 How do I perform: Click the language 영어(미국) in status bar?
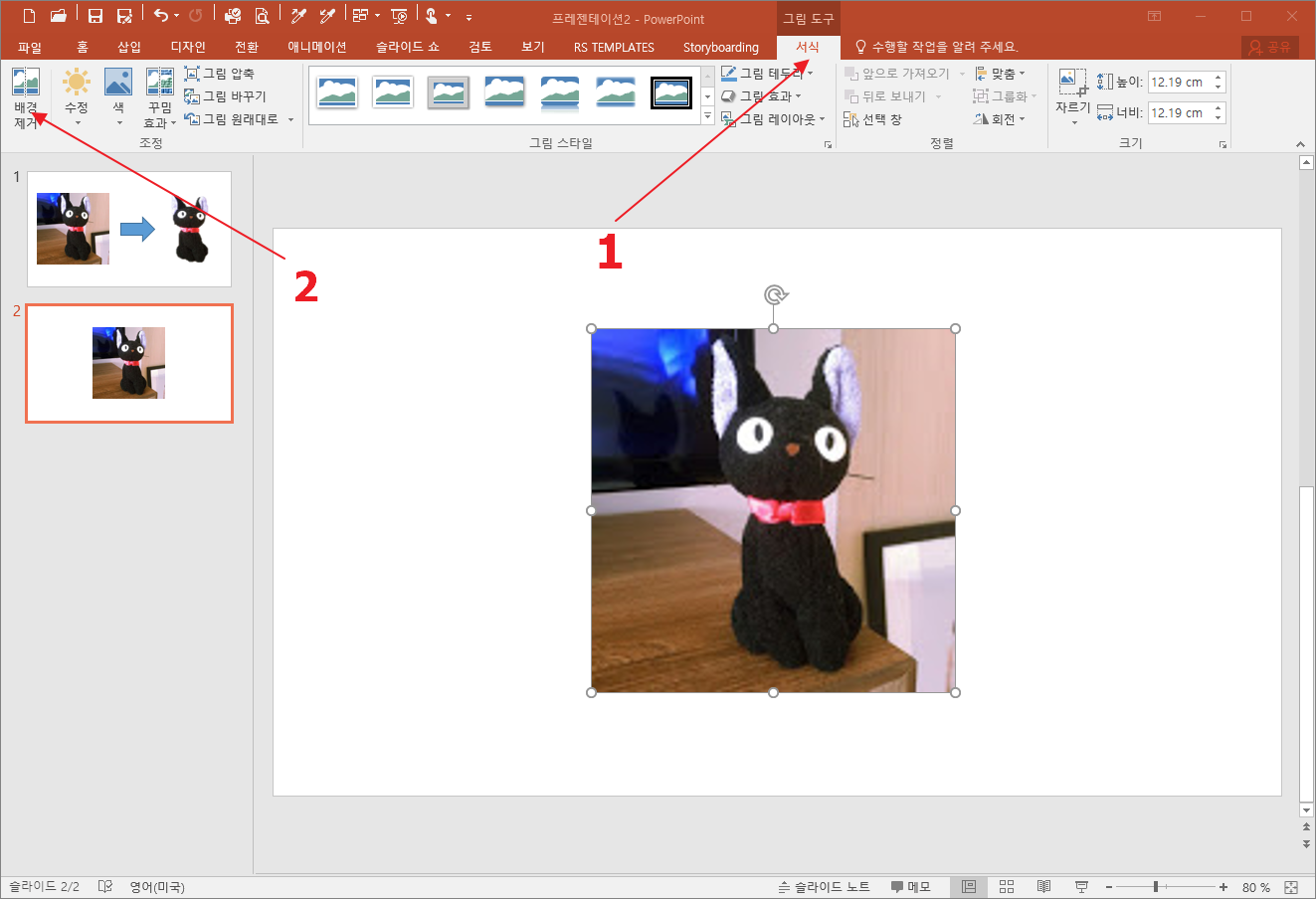point(157,887)
